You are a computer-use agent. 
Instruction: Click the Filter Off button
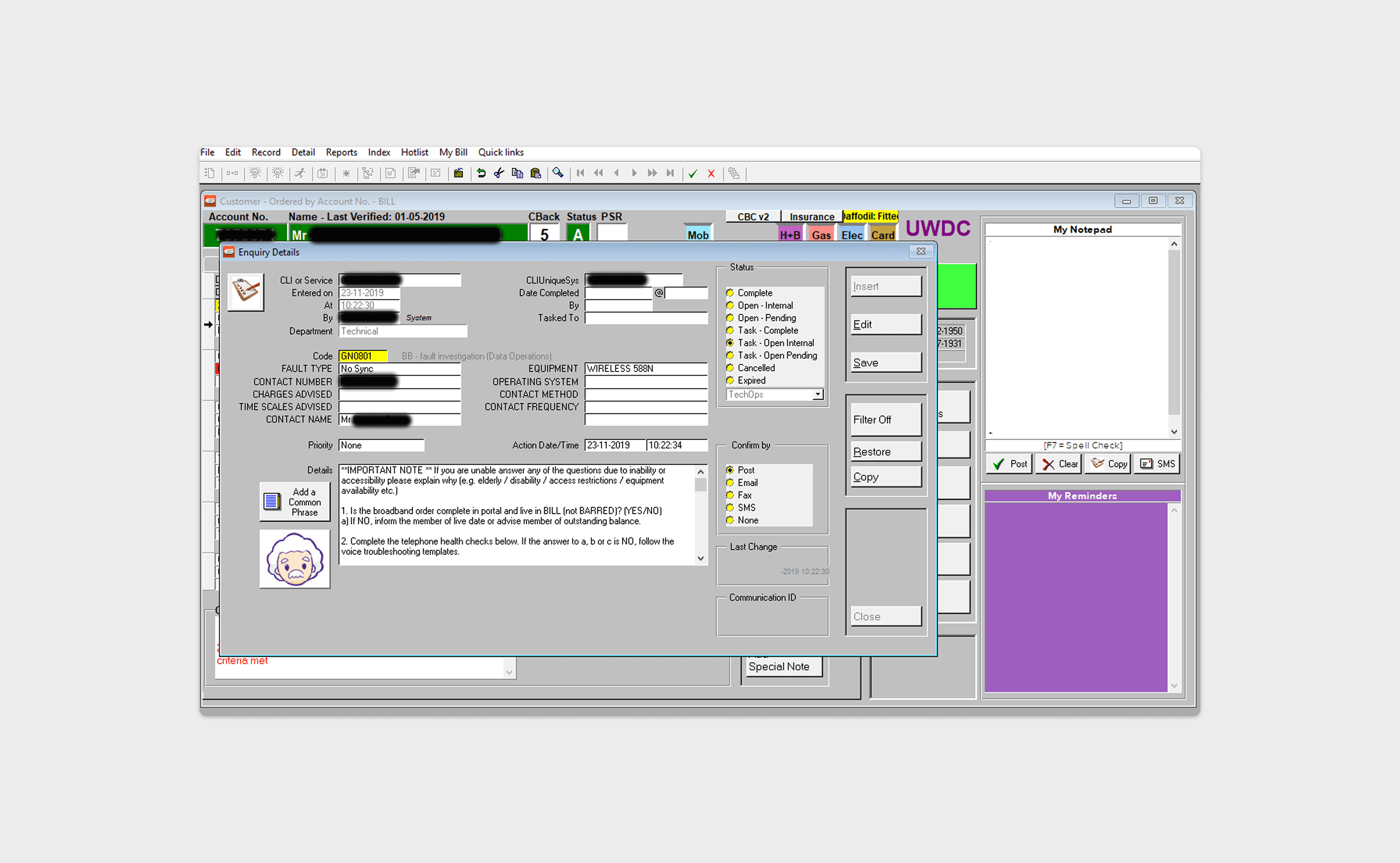885,419
